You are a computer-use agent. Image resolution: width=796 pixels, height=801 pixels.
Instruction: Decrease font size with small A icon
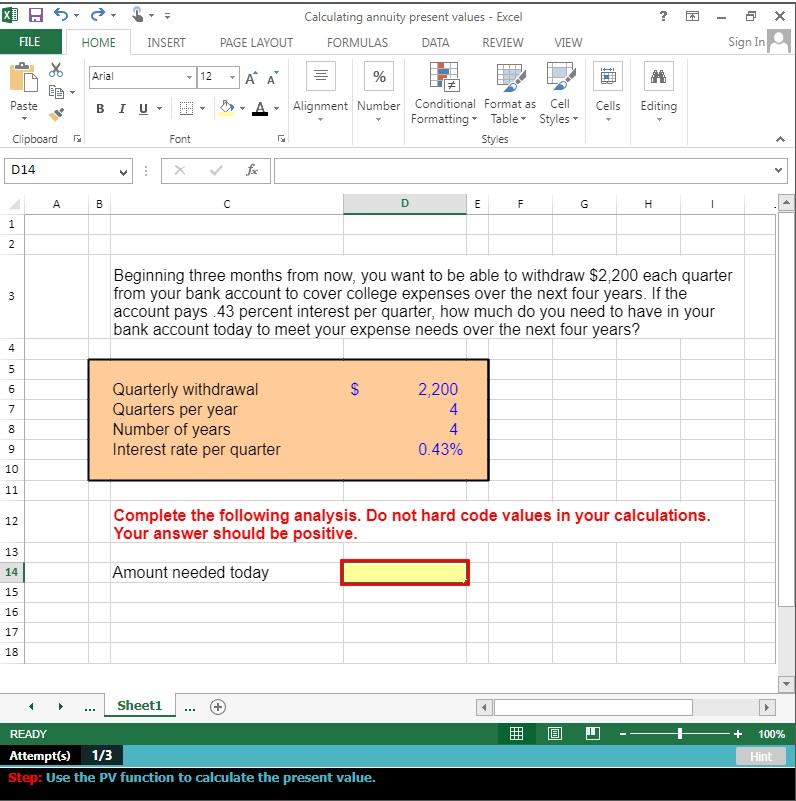(x=273, y=78)
